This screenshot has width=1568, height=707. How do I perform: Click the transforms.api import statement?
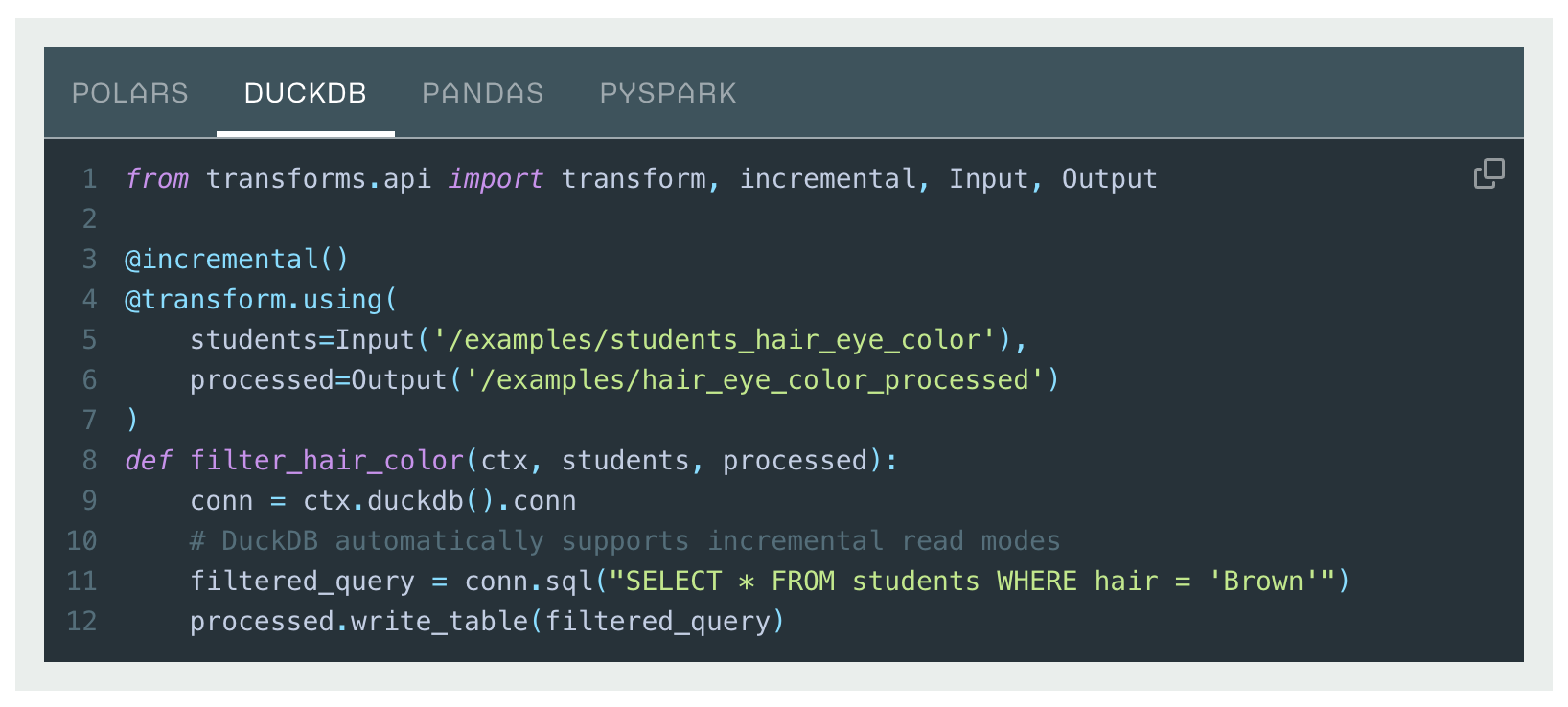point(321,178)
